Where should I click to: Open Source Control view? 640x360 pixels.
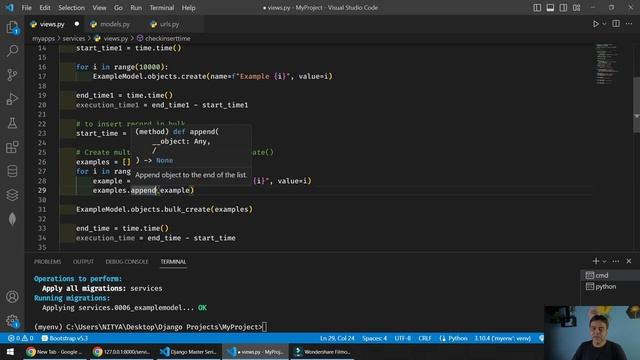12,75
